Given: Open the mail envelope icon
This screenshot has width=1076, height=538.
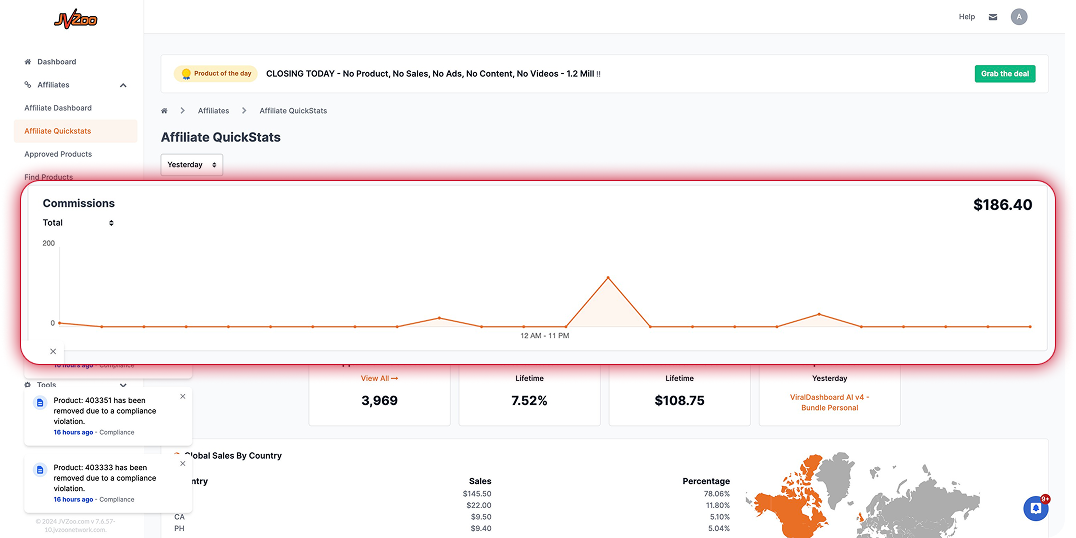Looking at the screenshot, I should point(992,17).
